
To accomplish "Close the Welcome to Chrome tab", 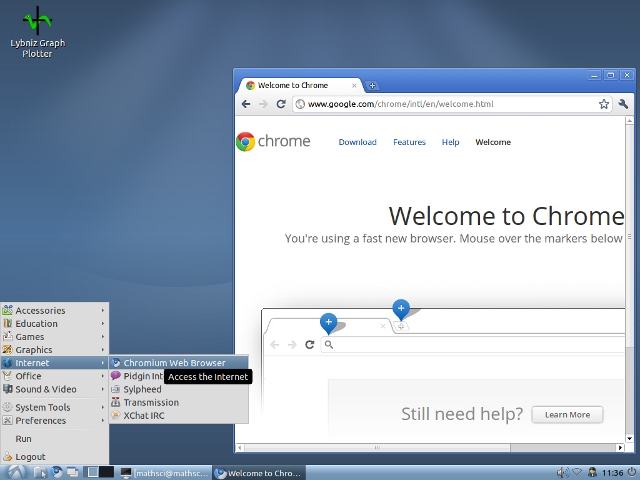I will (354, 86).
